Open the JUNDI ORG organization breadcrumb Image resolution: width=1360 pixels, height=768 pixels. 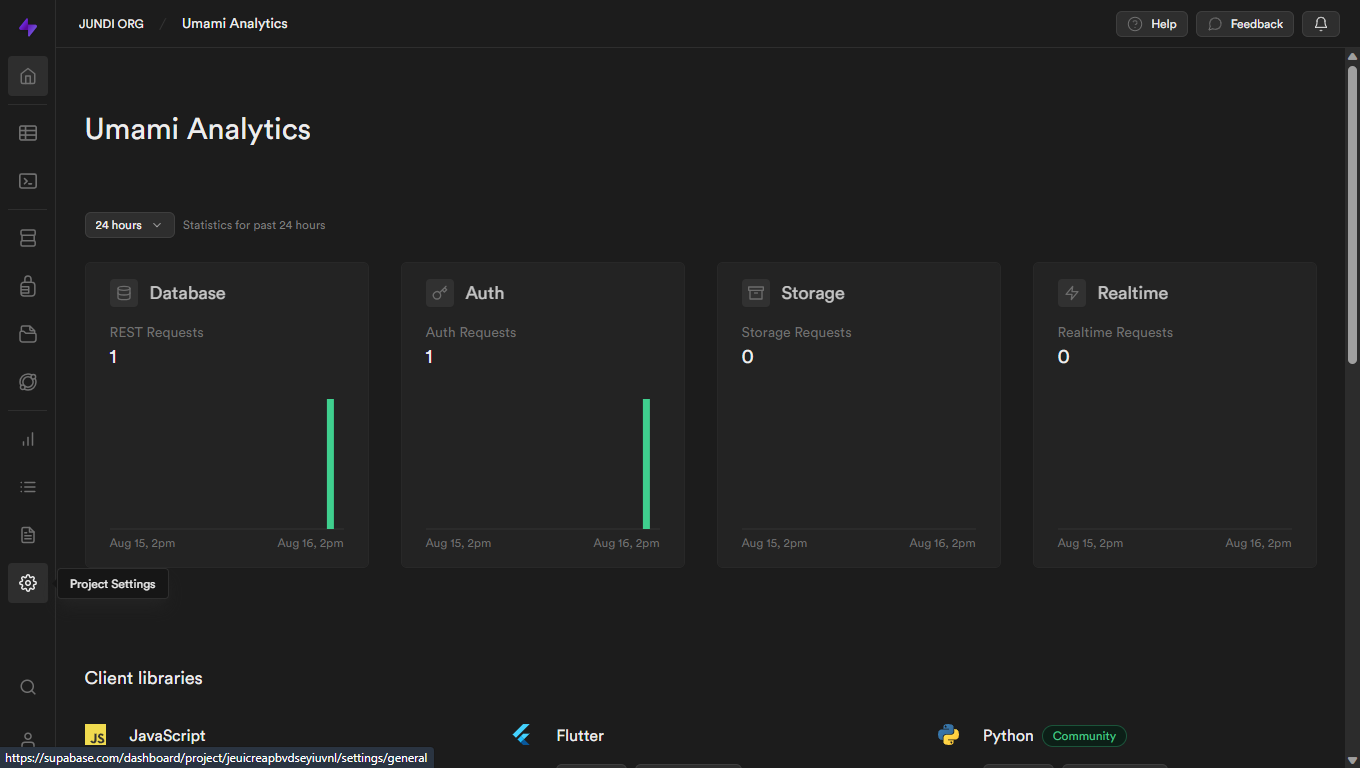point(111,24)
